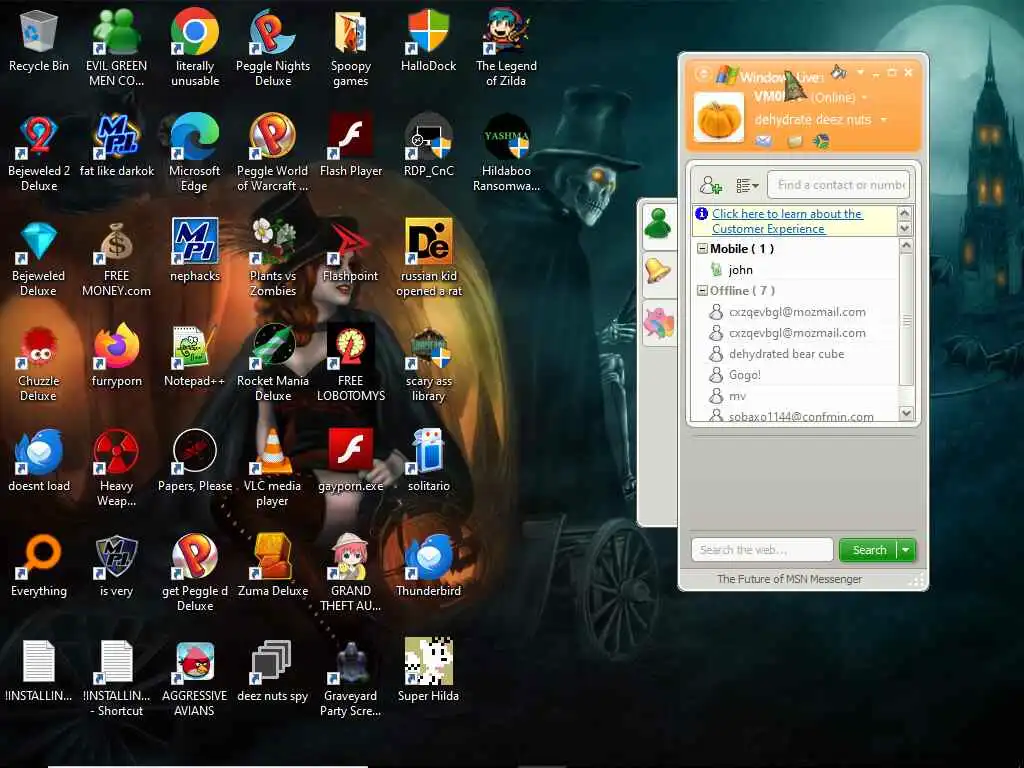The image size is (1024, 768).
Task: Select the Gogo! contact
Action: point(744,375)
